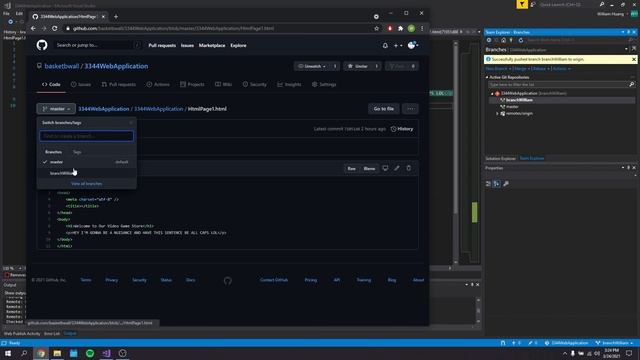Open the Unwatch dropdown
The height and width of the screenshot is (360, 640).
click(312, 66)
